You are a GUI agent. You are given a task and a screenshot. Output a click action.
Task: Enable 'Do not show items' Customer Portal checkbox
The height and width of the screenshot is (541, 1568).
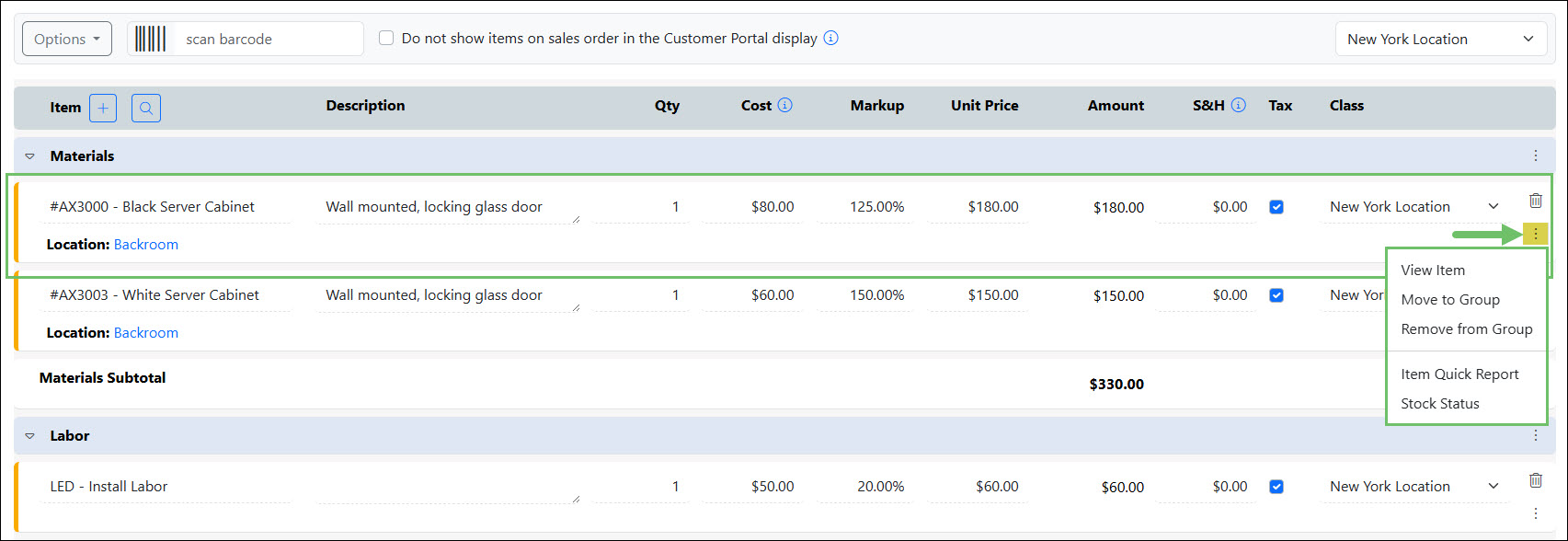click(386, 39)
